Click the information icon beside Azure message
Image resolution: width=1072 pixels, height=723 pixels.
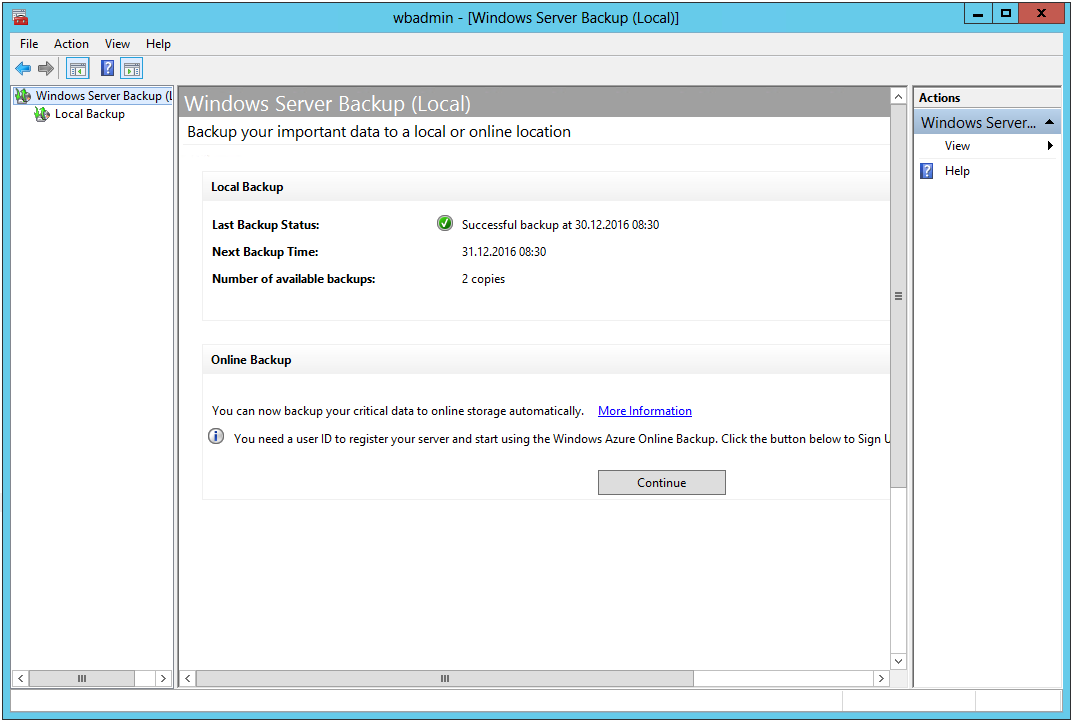coord(216,437)
